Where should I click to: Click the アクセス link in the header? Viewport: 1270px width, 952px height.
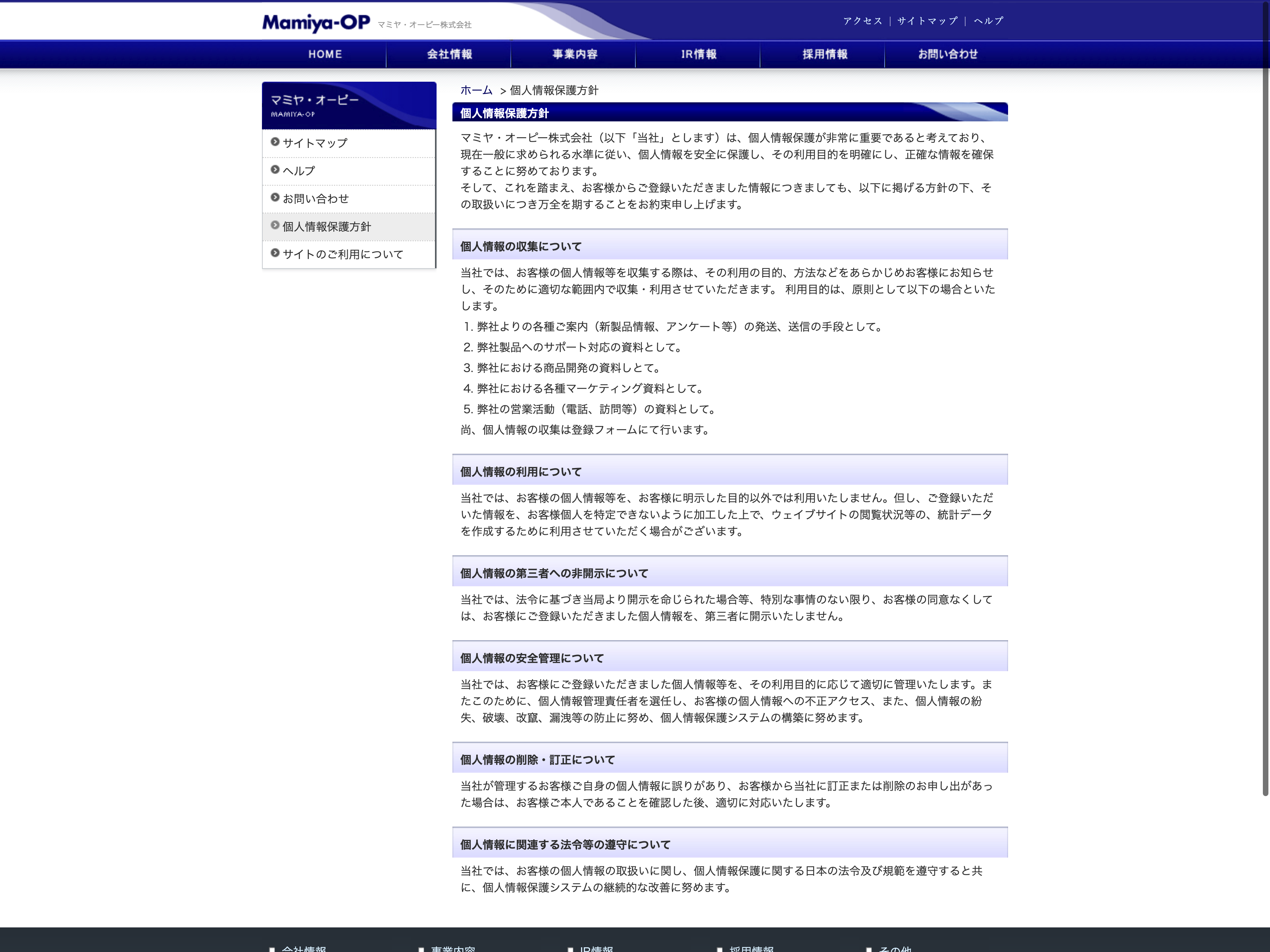(x=862, y=21)
